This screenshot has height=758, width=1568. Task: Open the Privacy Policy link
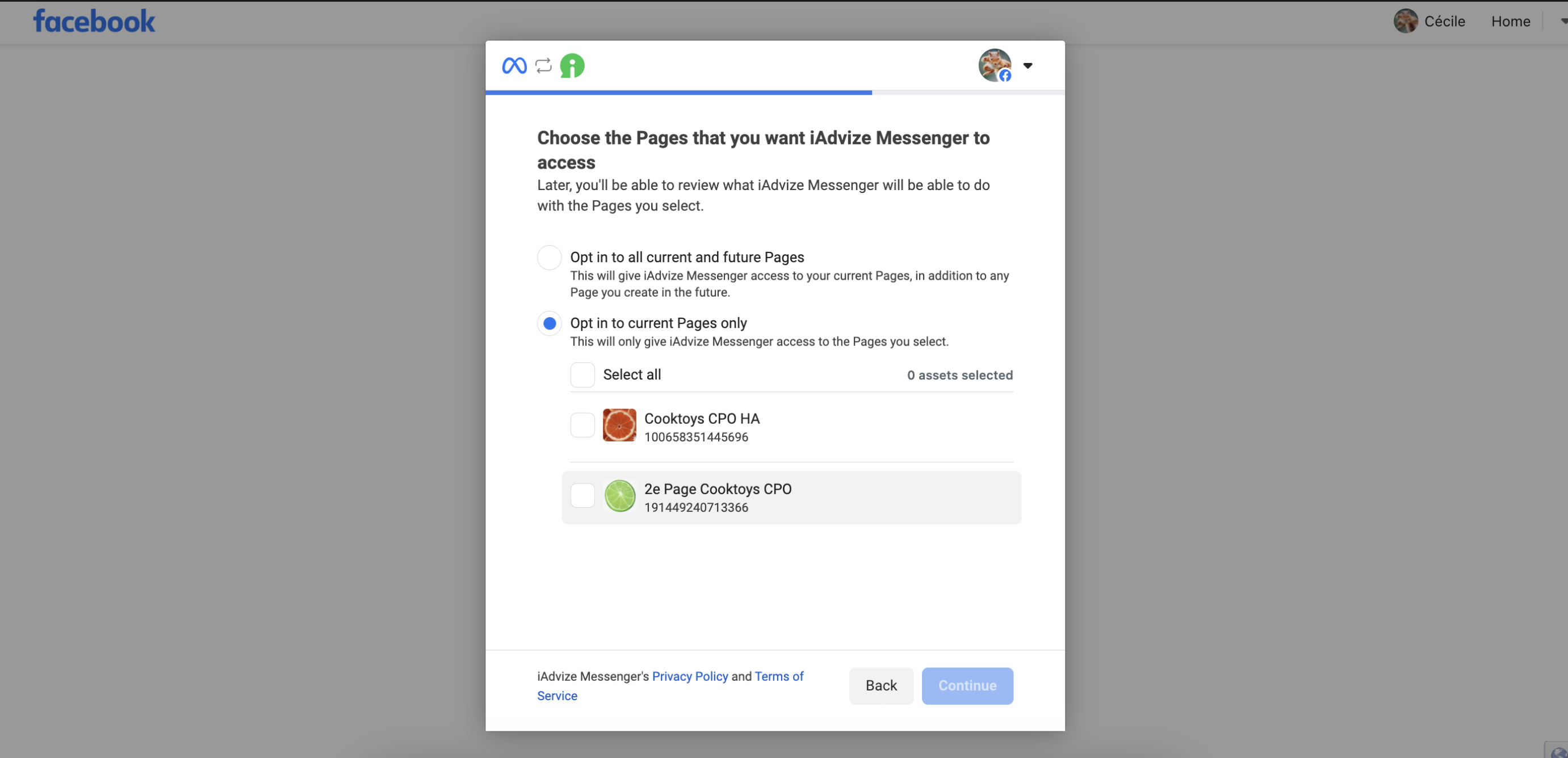coord(690,676)
